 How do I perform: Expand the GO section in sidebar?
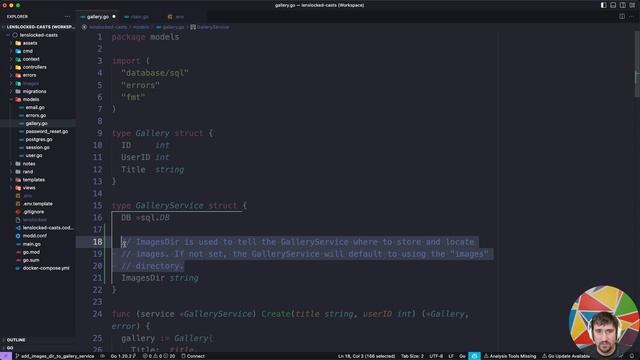click(x=9, y=348)
